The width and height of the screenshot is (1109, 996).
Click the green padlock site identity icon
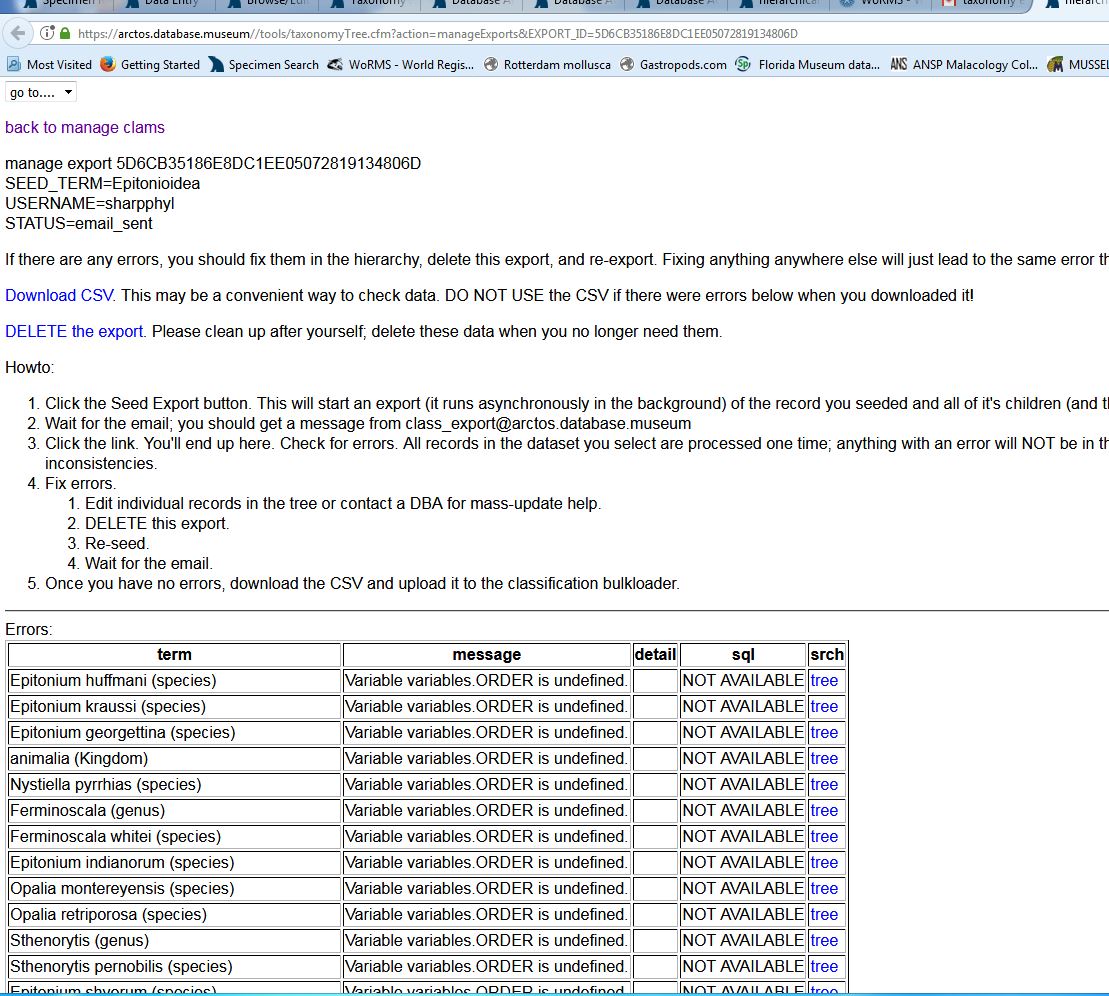62,31
